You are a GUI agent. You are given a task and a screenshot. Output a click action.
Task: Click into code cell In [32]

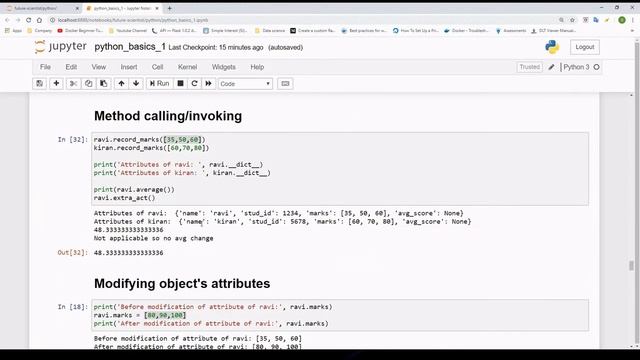tap(340, 169)
